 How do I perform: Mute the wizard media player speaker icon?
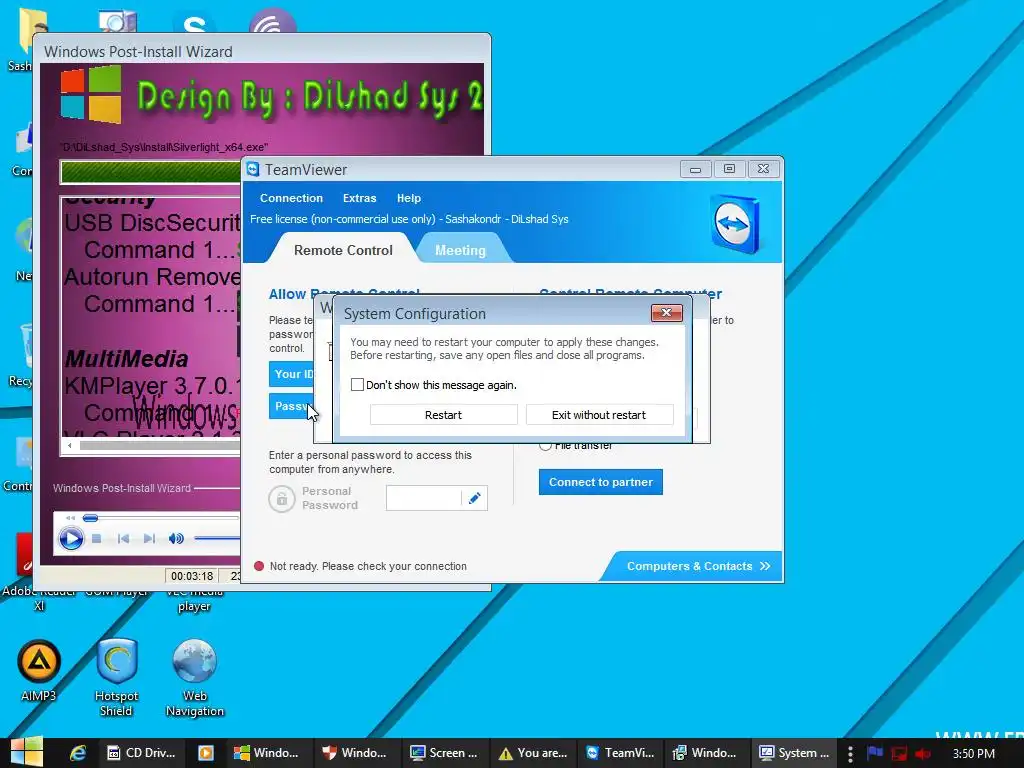176,539
